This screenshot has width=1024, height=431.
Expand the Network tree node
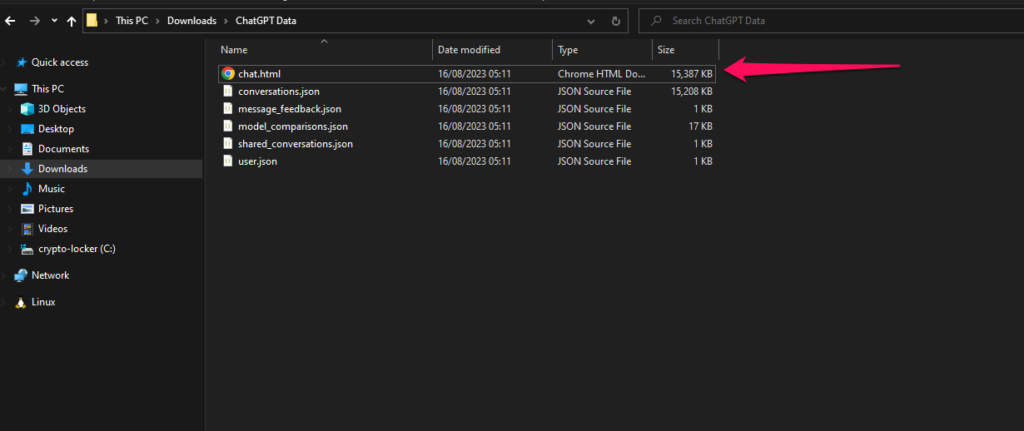coord(5,276)
